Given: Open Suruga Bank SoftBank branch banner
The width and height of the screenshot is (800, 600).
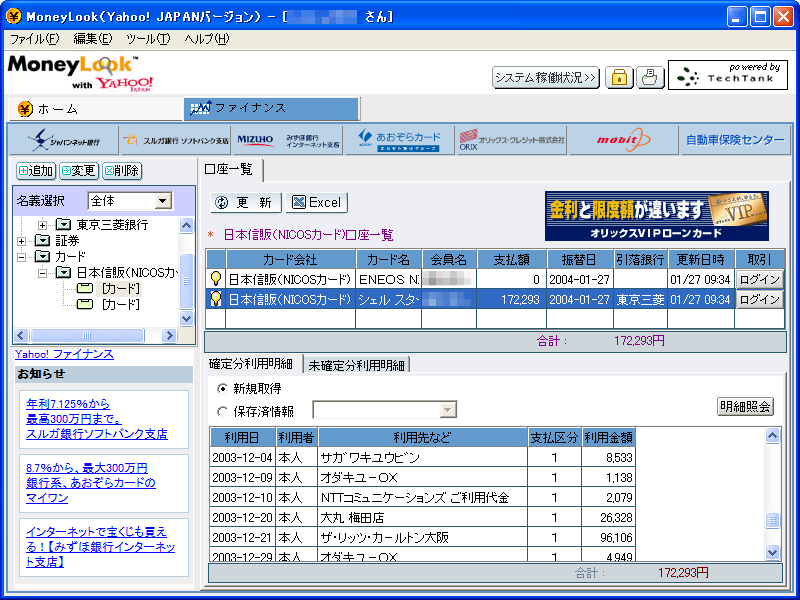Looking at the screenshot, I should [176, 140].
